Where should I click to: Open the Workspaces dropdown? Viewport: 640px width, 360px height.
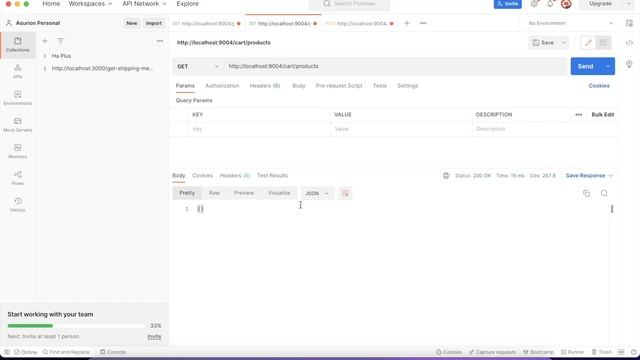[x=90, y=4]
